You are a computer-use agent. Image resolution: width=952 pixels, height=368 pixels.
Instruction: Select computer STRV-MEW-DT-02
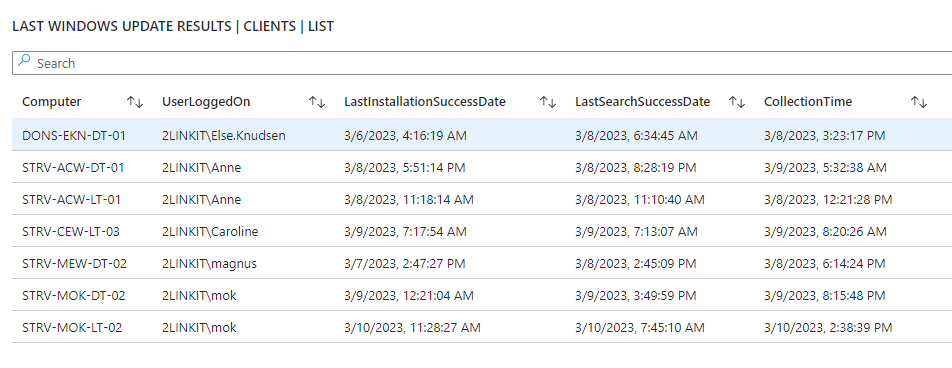(x=75, y=264)
